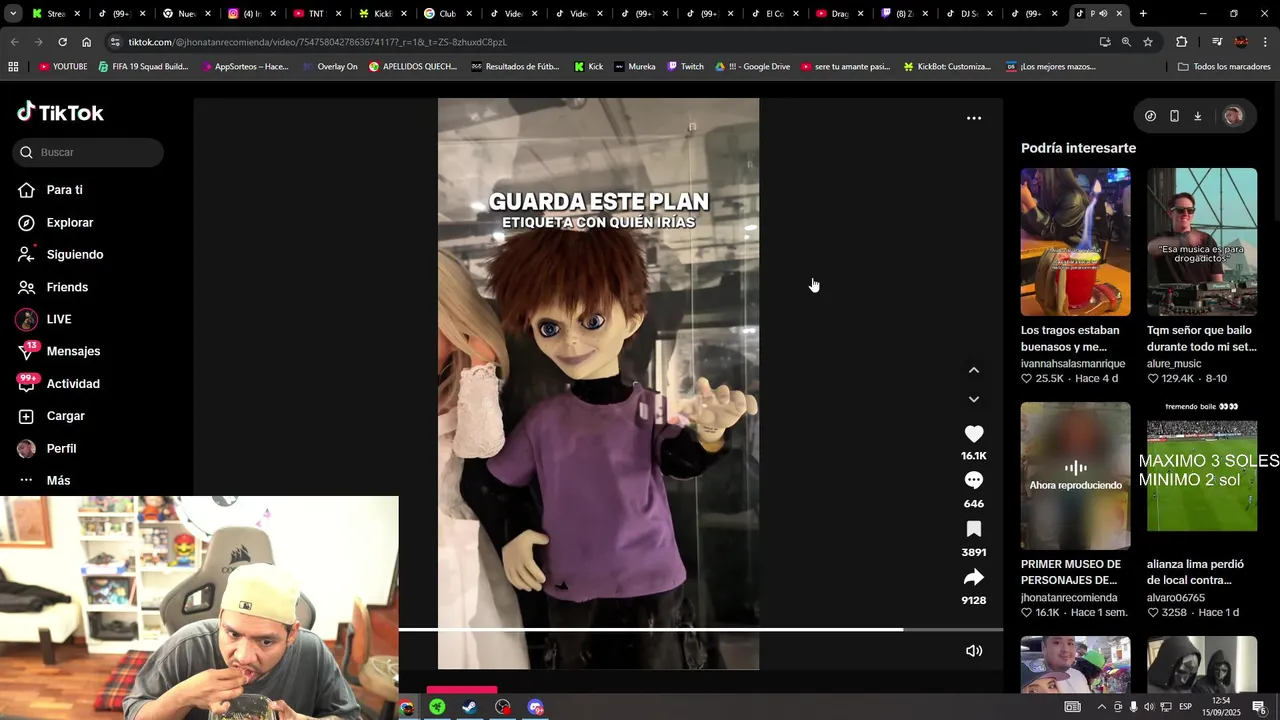Share the video via the 9128 arrow icon
Screen dimensions: 1280x720
point(973,577)
